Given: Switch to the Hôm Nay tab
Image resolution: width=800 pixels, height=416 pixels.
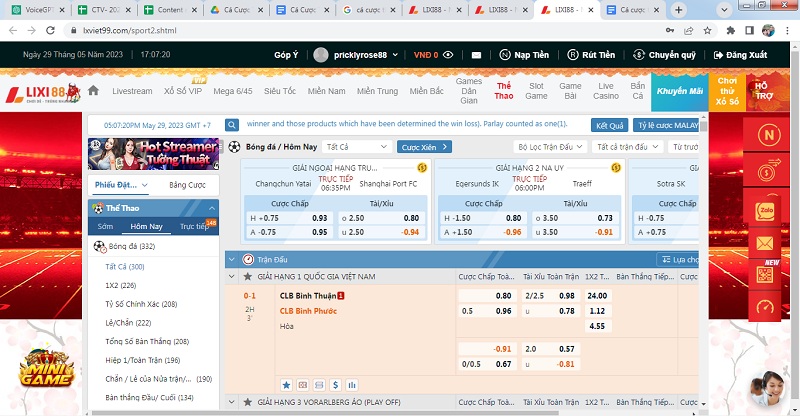Looking at the screenshot, I should point(146,226).
